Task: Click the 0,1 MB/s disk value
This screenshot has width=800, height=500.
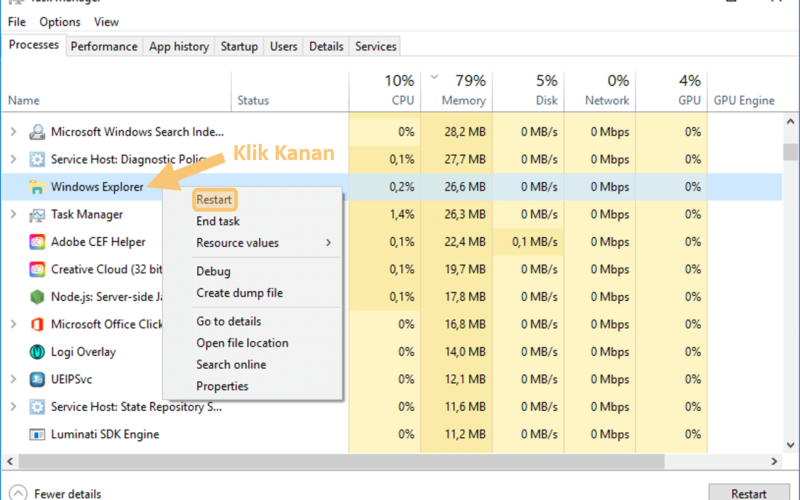Action: [535, 242]
